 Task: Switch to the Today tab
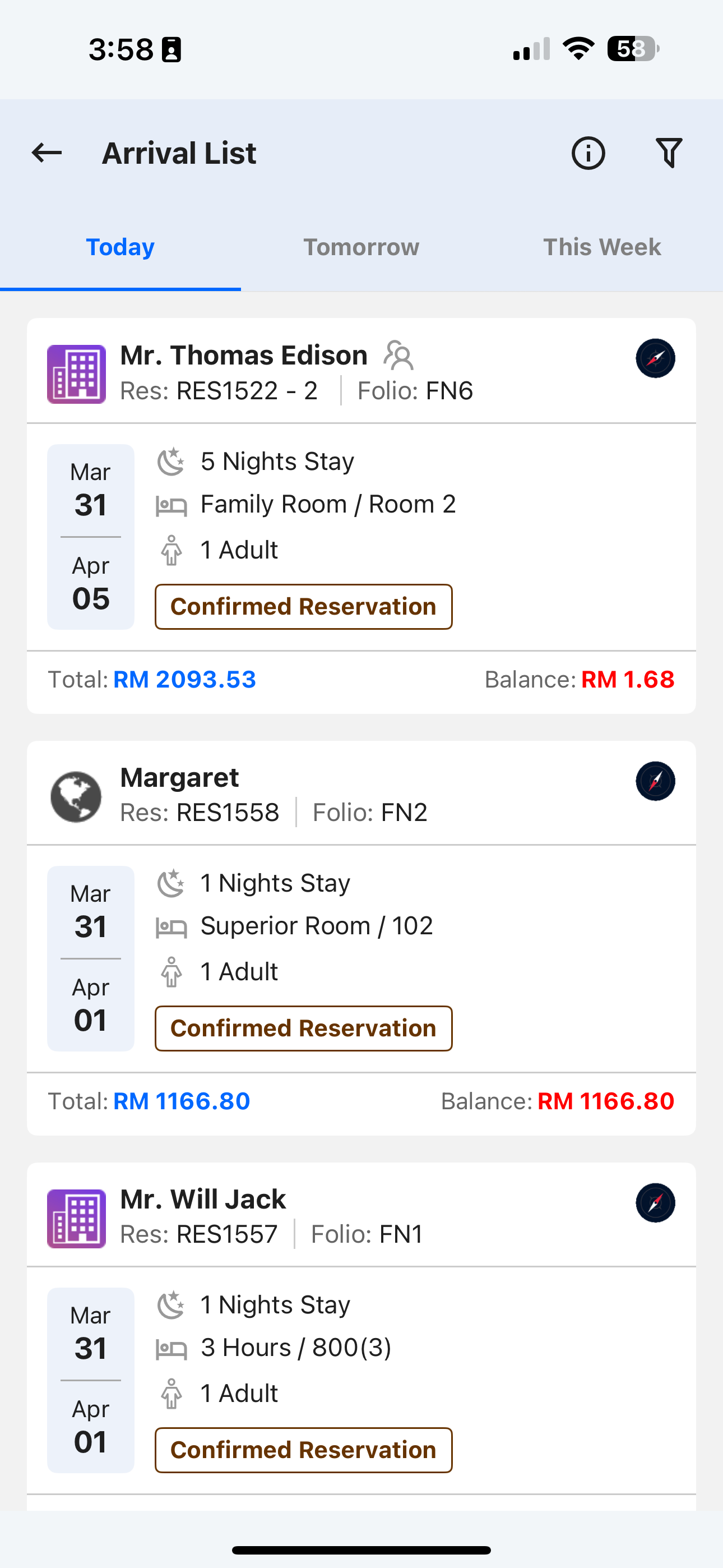click(x=121, y=247)
